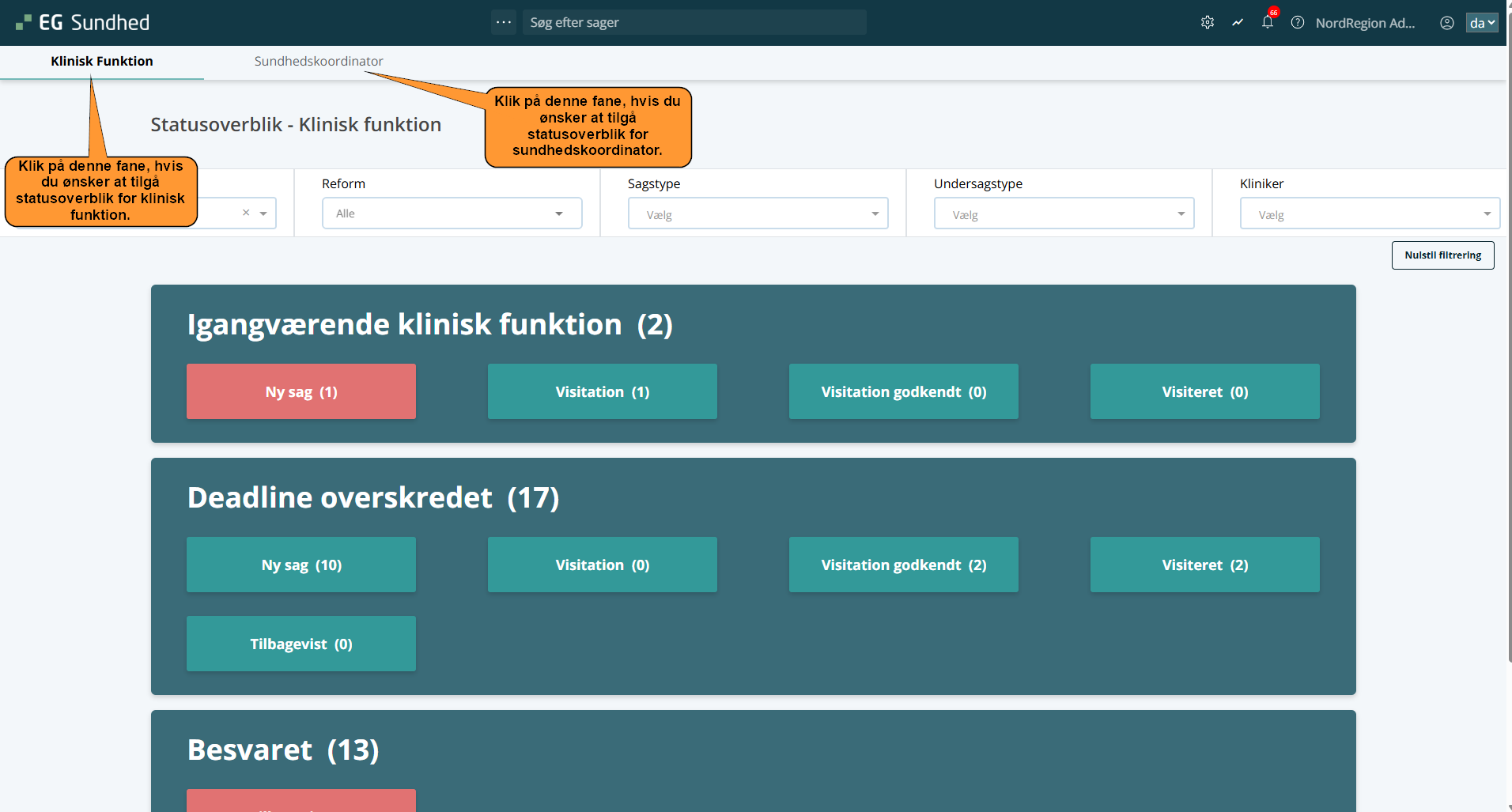Viewport: 1512px width, 812px height.
Task: Expand the Reform dropdown showing Alle
Action: click(452, 213)
